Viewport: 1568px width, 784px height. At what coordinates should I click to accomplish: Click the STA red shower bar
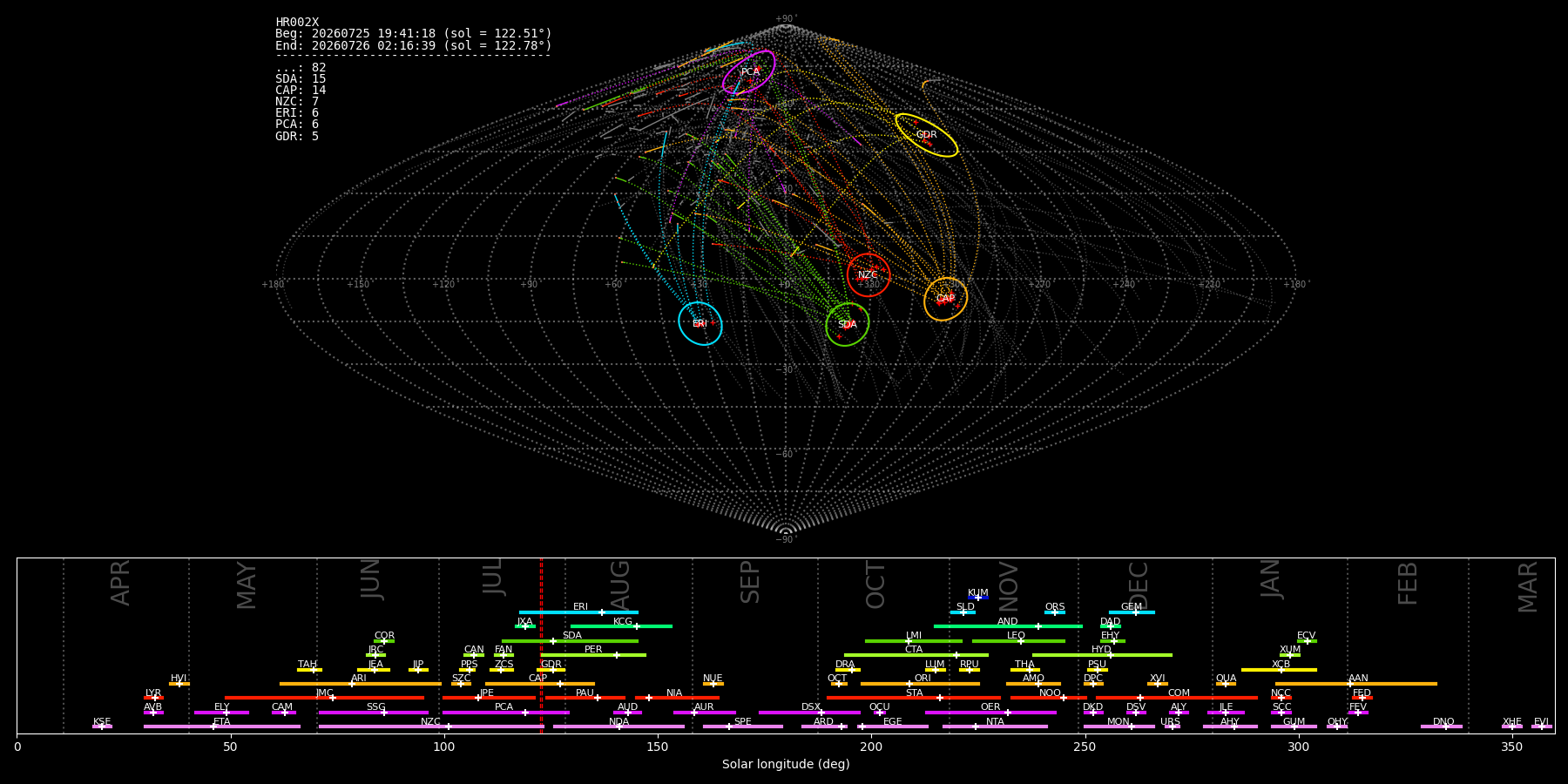[914, 698]
